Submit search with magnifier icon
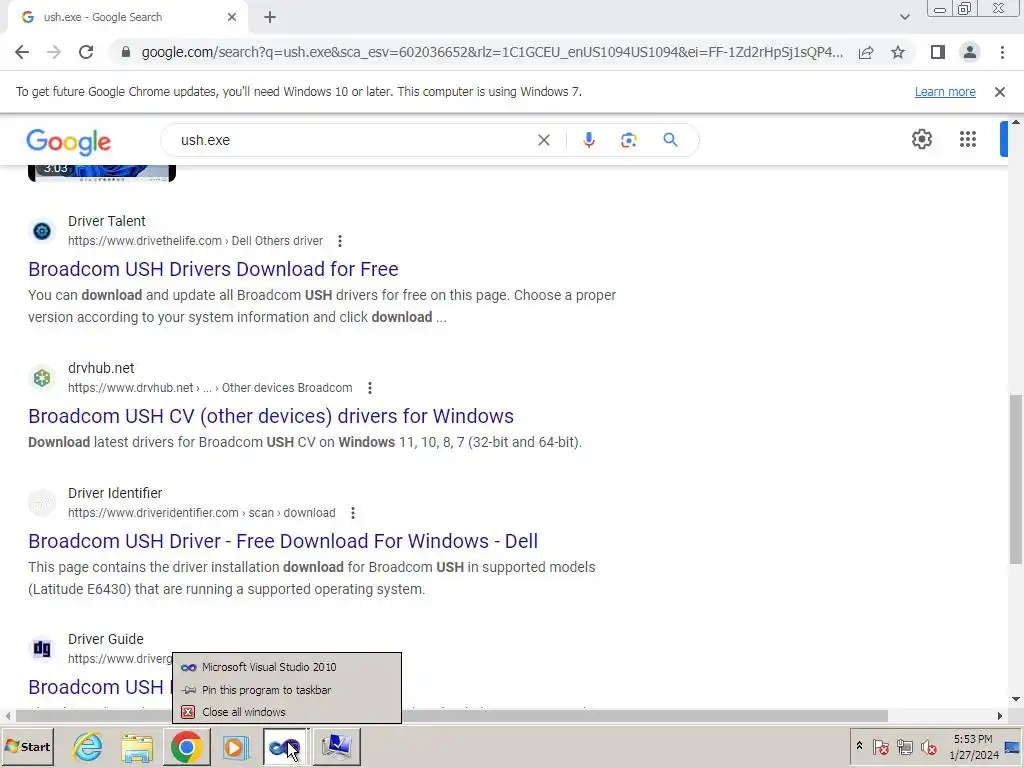The width and height of the screenshot is (1024, 768). click(670, 140)
